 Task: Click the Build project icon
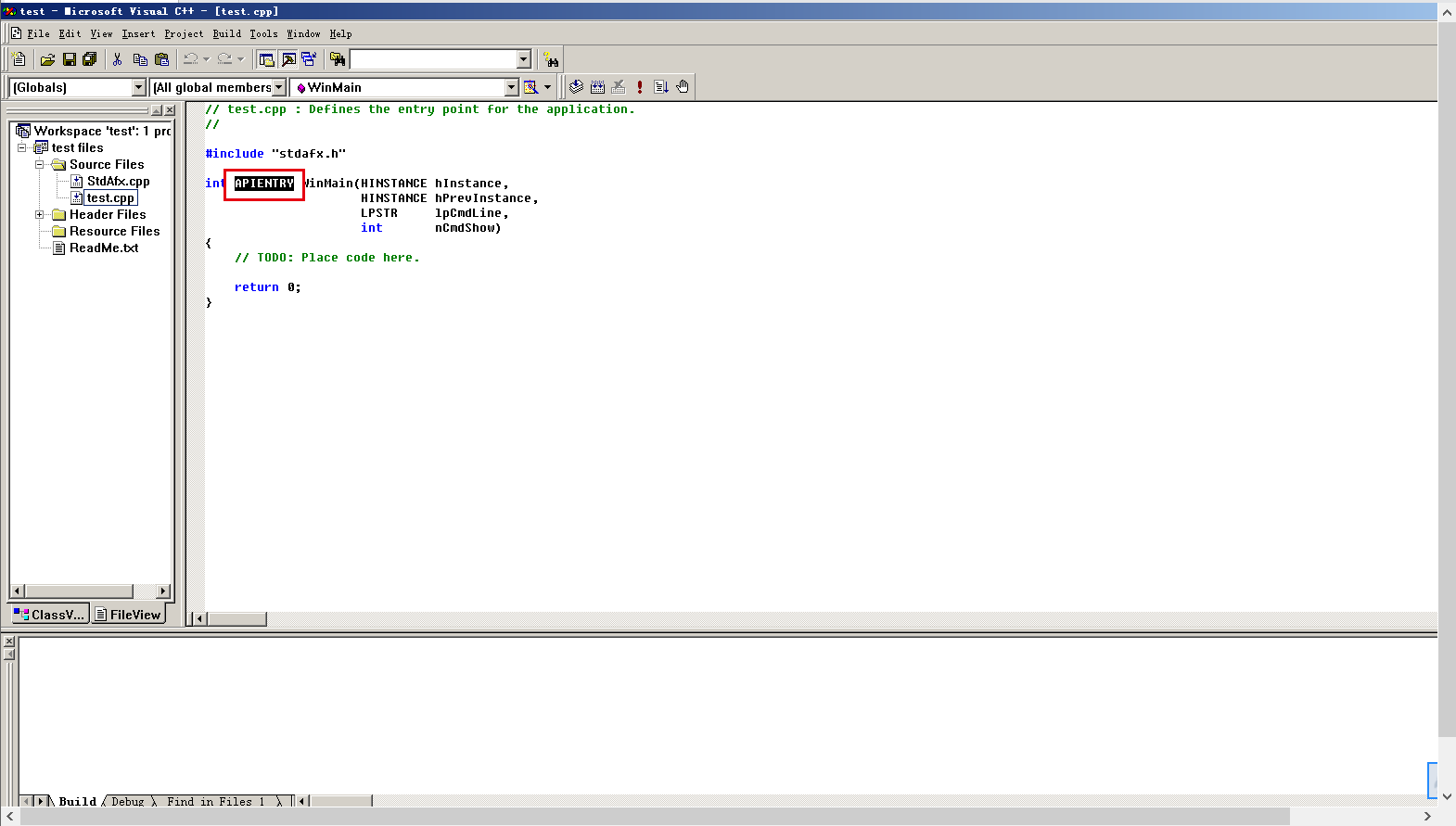[x=597, y=87]
